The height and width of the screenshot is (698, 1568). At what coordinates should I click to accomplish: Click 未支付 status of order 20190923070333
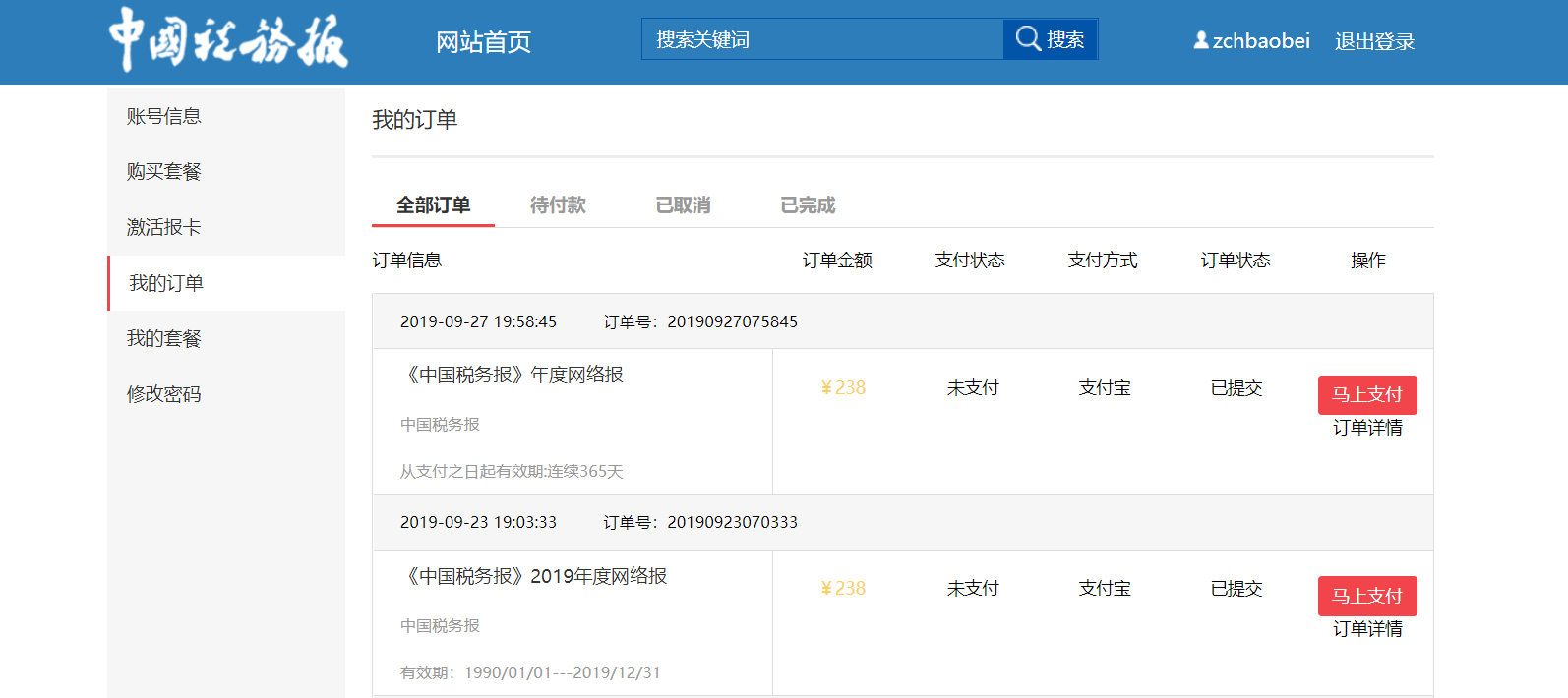pyautogui.click(x=973, y=588)
